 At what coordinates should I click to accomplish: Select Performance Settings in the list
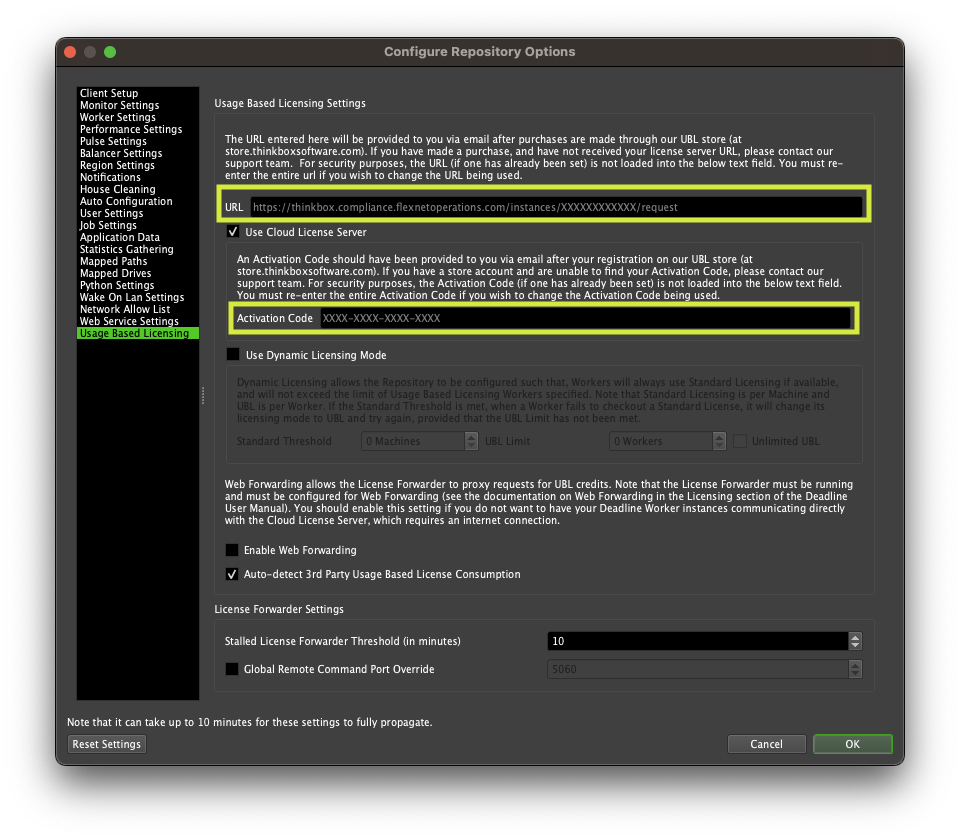138,129
